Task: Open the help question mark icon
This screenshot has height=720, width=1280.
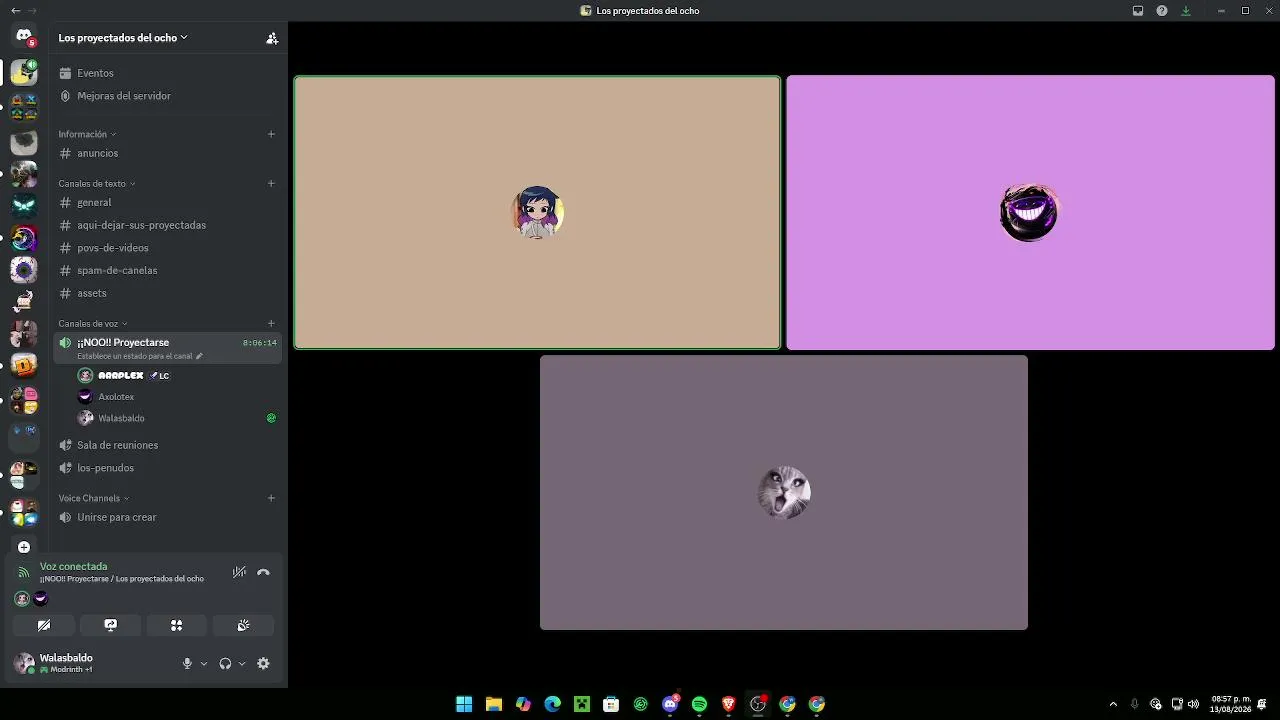Action: pyautogui.click(x=1162, y=11)
